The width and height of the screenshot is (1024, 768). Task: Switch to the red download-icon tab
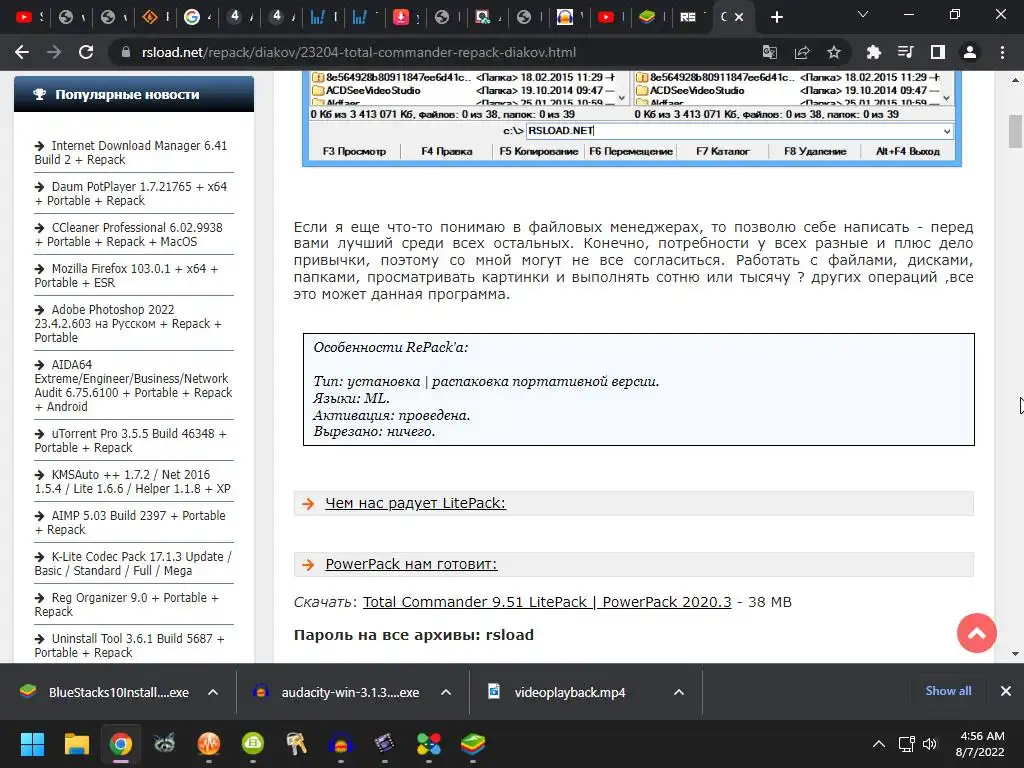pos(401,17)
